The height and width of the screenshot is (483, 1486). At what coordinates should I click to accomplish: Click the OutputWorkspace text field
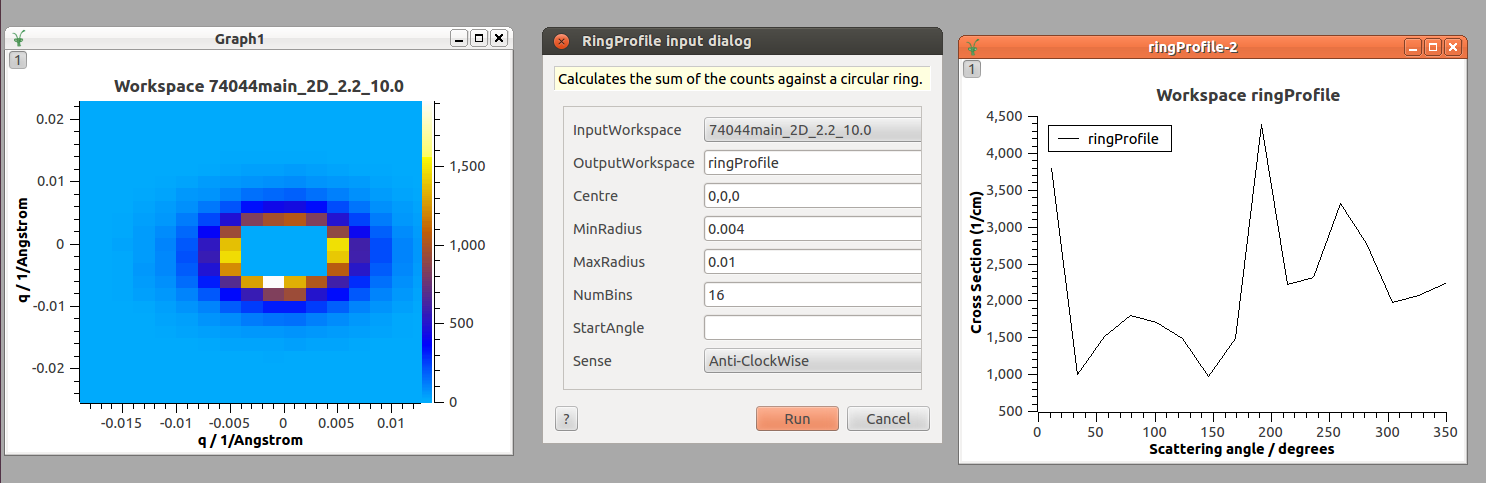click(812, 162)
